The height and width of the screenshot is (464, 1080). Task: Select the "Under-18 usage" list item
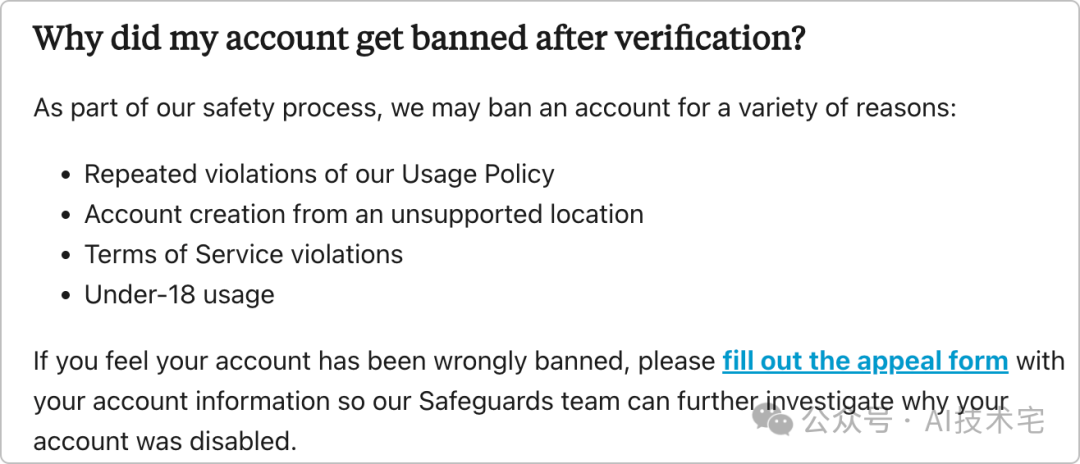click(x=179, y=294)
